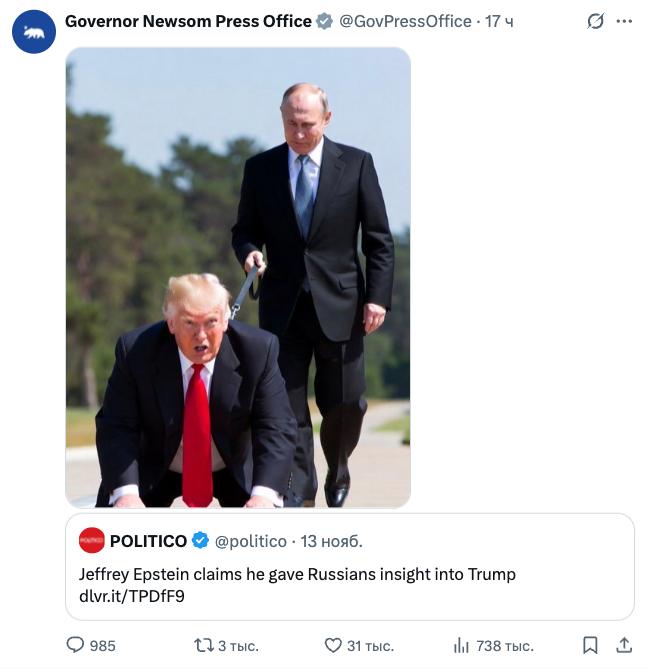Like the tweet with the heart icon
The width and height of the screenshot is (649, 669).
tap(334, 645)
